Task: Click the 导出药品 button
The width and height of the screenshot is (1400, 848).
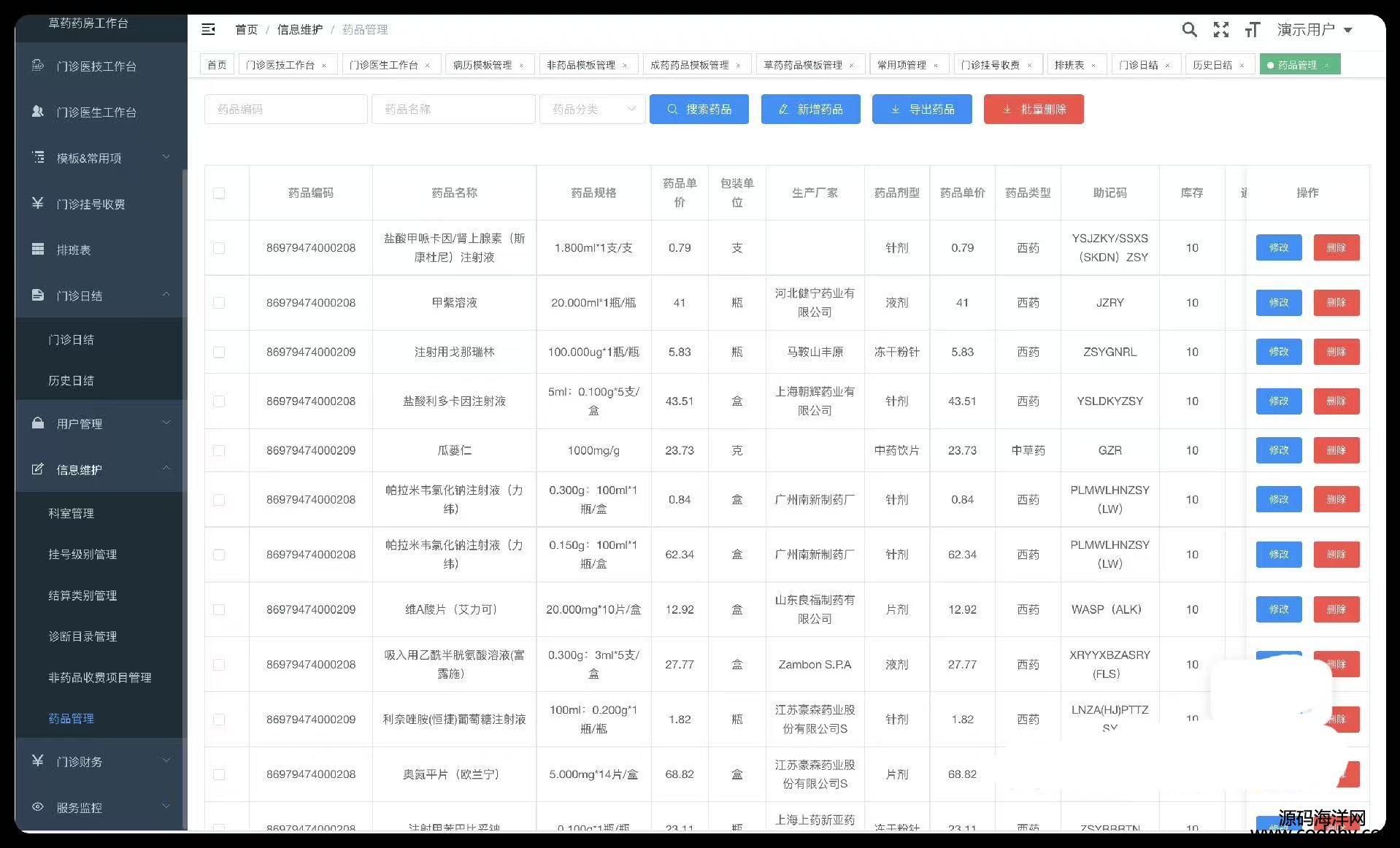Action: (x=922, y=109)
